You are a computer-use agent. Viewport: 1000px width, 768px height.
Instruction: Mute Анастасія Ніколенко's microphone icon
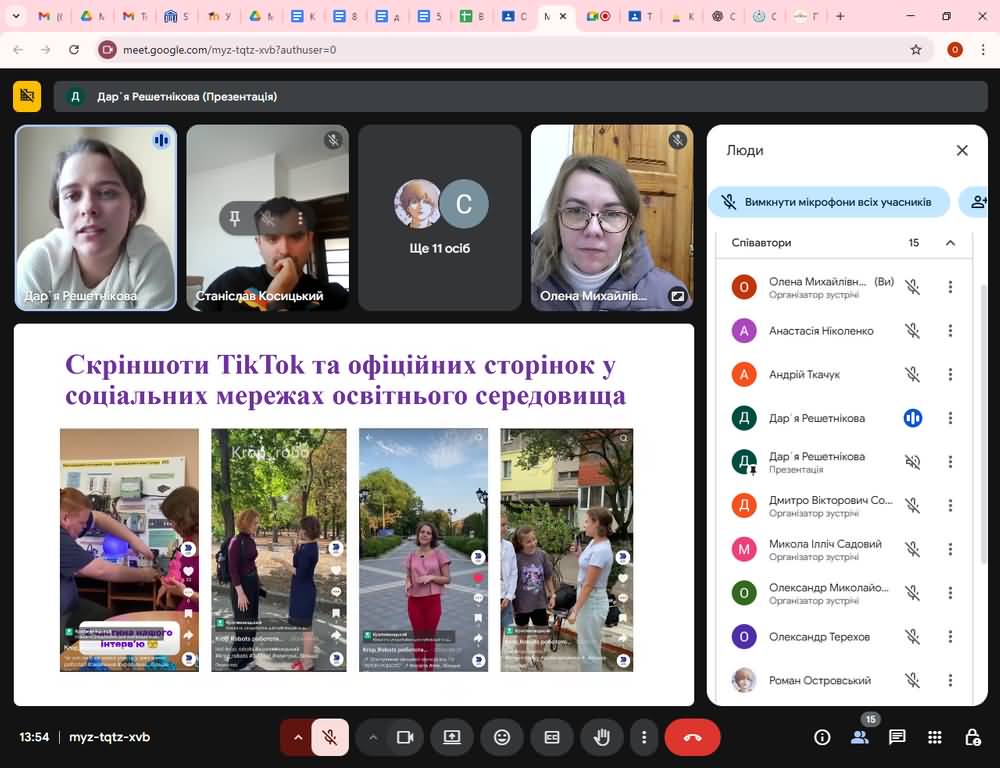point(912,331)
